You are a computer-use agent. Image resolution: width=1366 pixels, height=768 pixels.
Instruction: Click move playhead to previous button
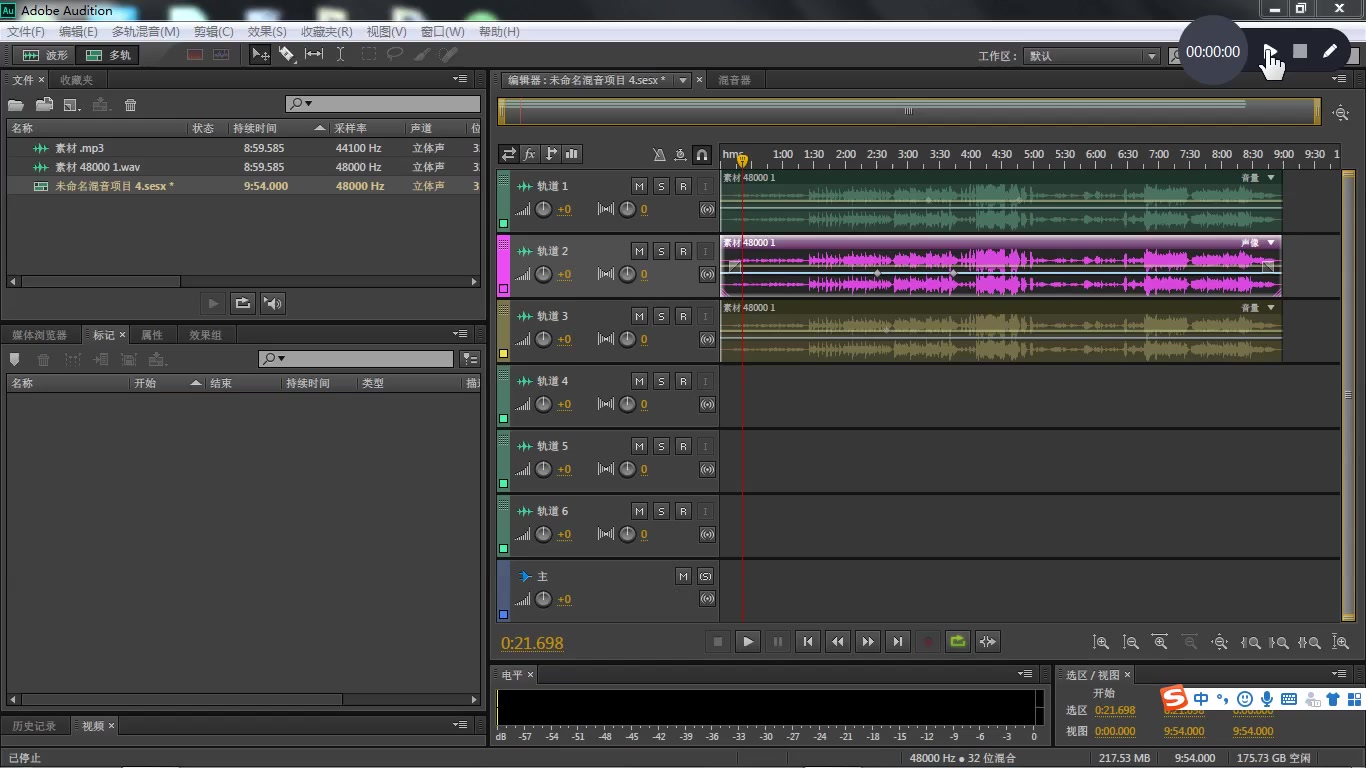[x=807, y=642]
